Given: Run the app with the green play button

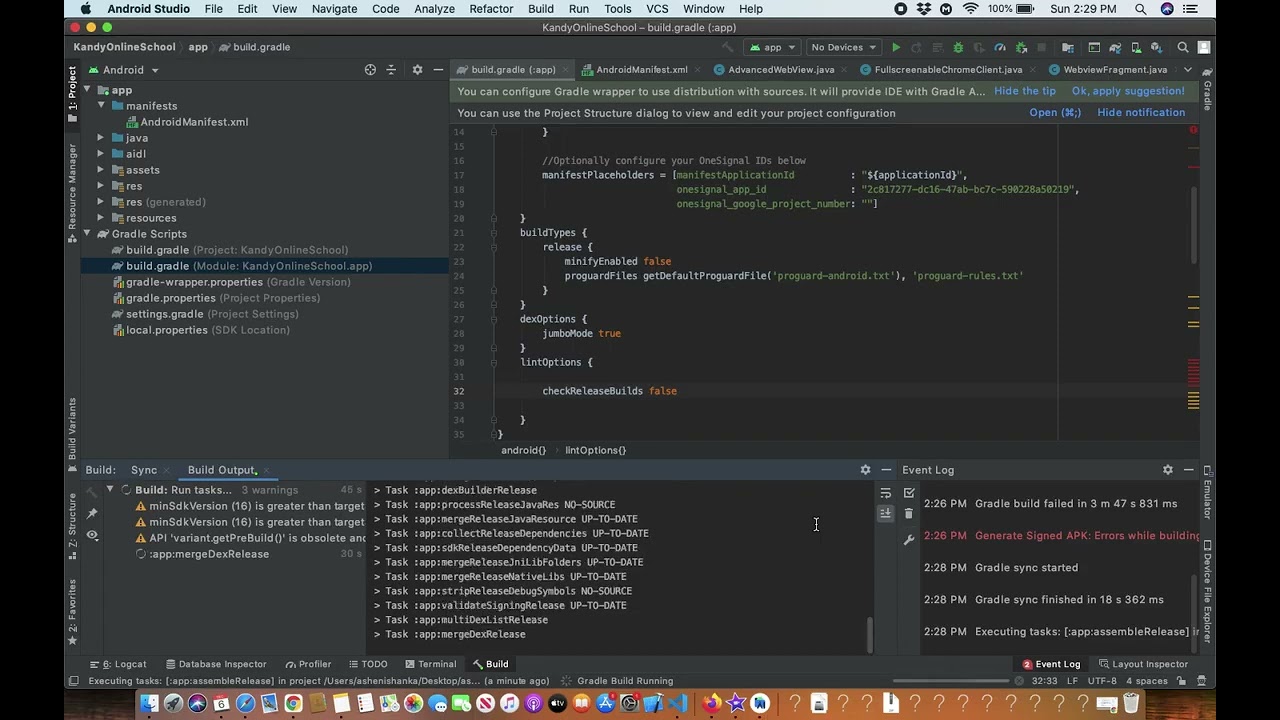Looking at the screenshot, I should (x=896, y=47).
